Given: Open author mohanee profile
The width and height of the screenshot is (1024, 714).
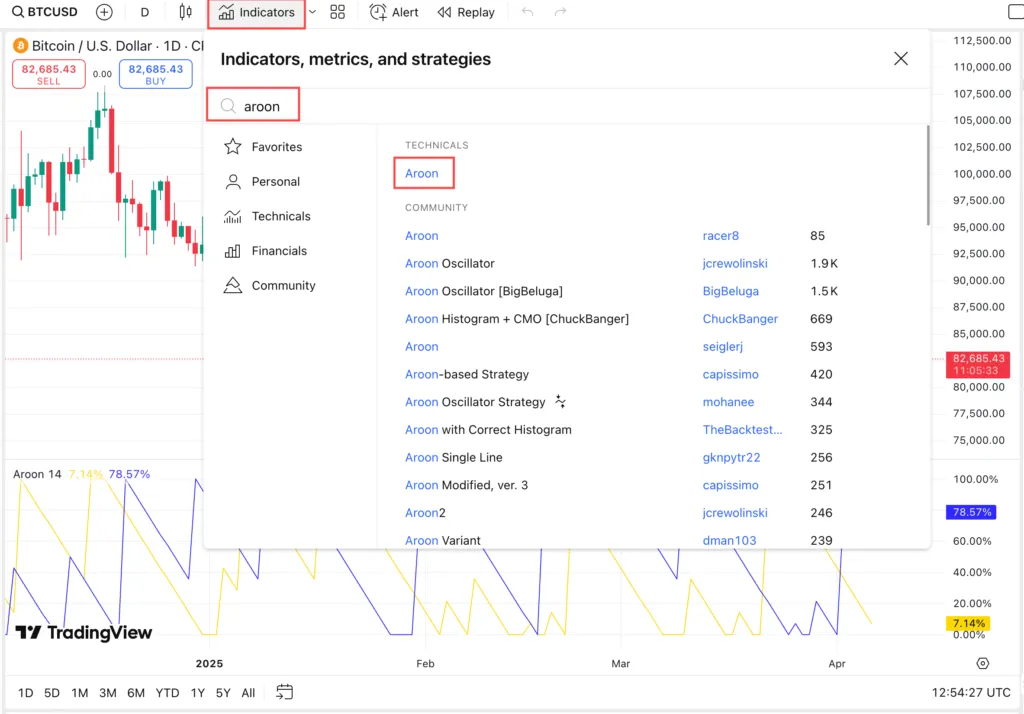Looking at the screenshot, I should (728, 402).
